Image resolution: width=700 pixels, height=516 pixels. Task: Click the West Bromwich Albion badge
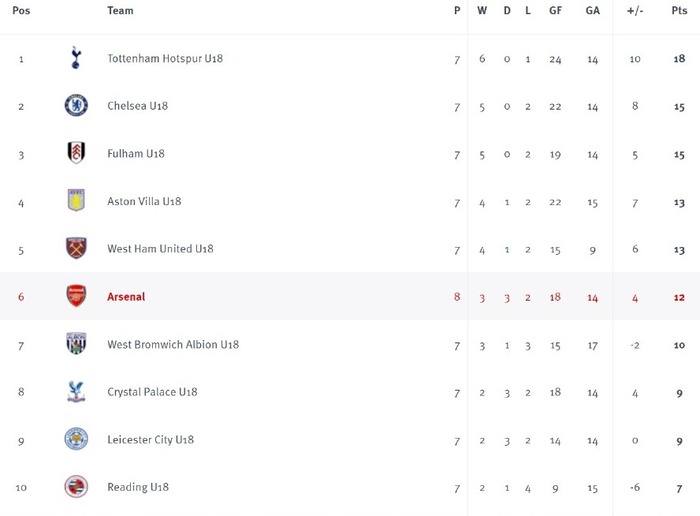(76, 343)
